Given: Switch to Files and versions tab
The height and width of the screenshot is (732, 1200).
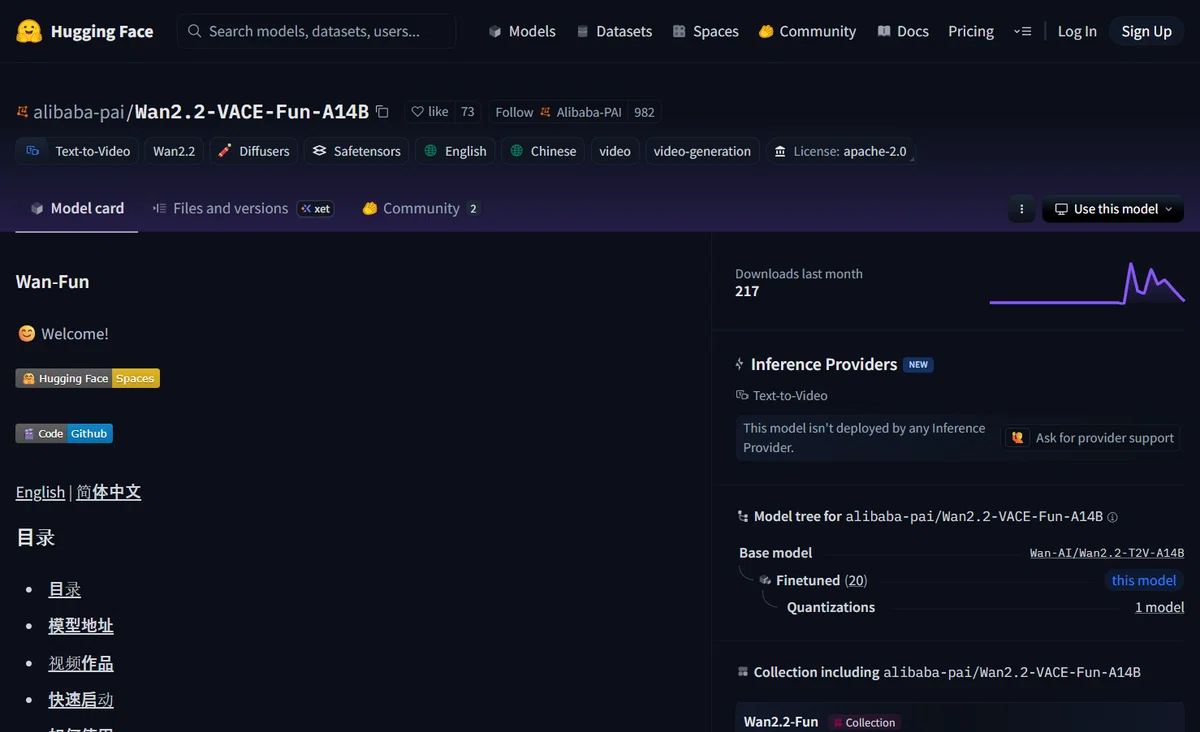Looking at the screenshot, I should coord(242,208).
